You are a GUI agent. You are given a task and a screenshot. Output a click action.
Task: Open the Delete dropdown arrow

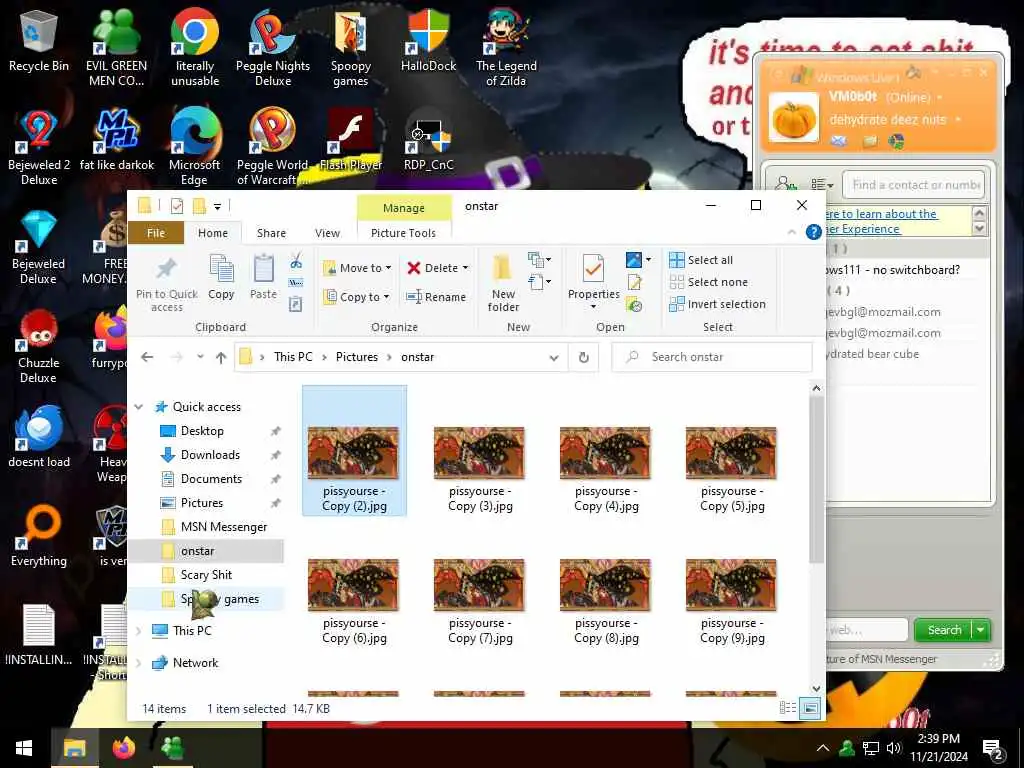pos(466,268)
